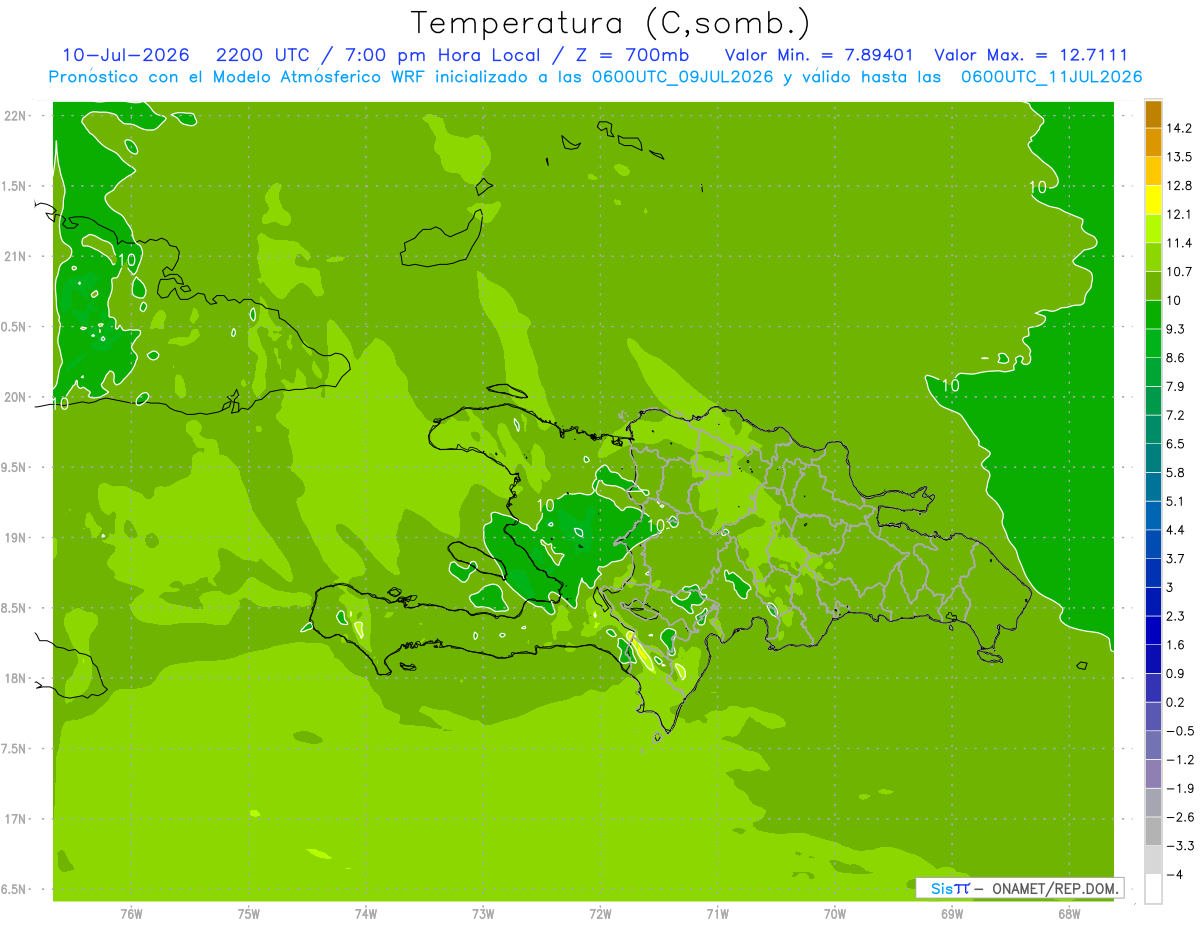Viewport: 1200px width, 927px height.
Task: Click the "68W" longitude label
Action: pyautogui.click(x=1069, y=913)
